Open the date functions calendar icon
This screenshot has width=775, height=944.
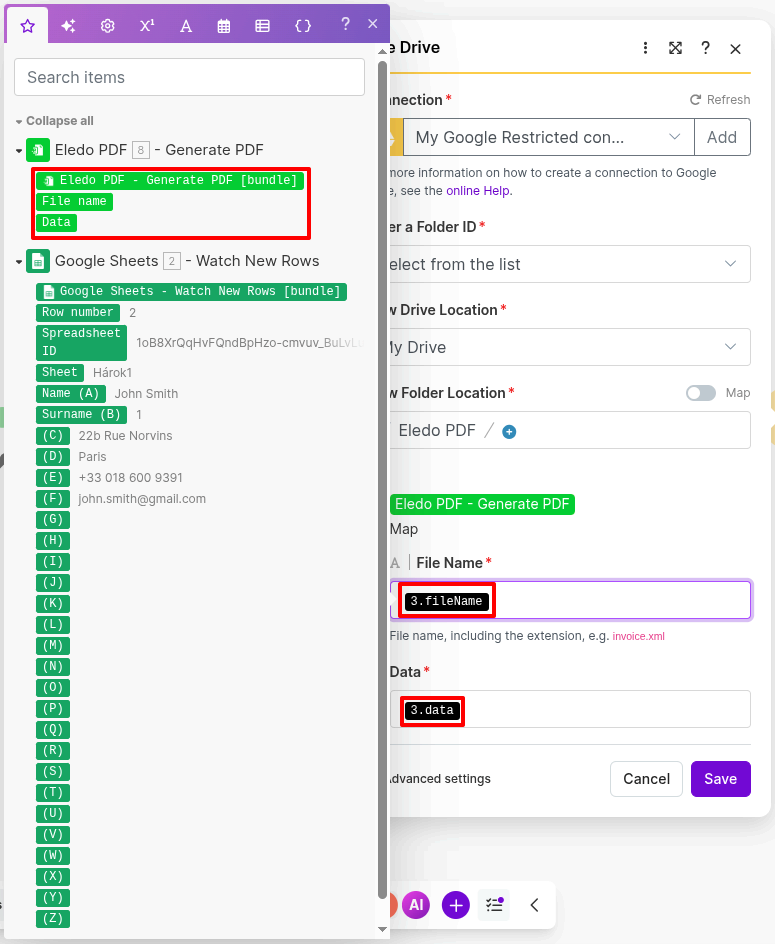(x=224, y=25)
